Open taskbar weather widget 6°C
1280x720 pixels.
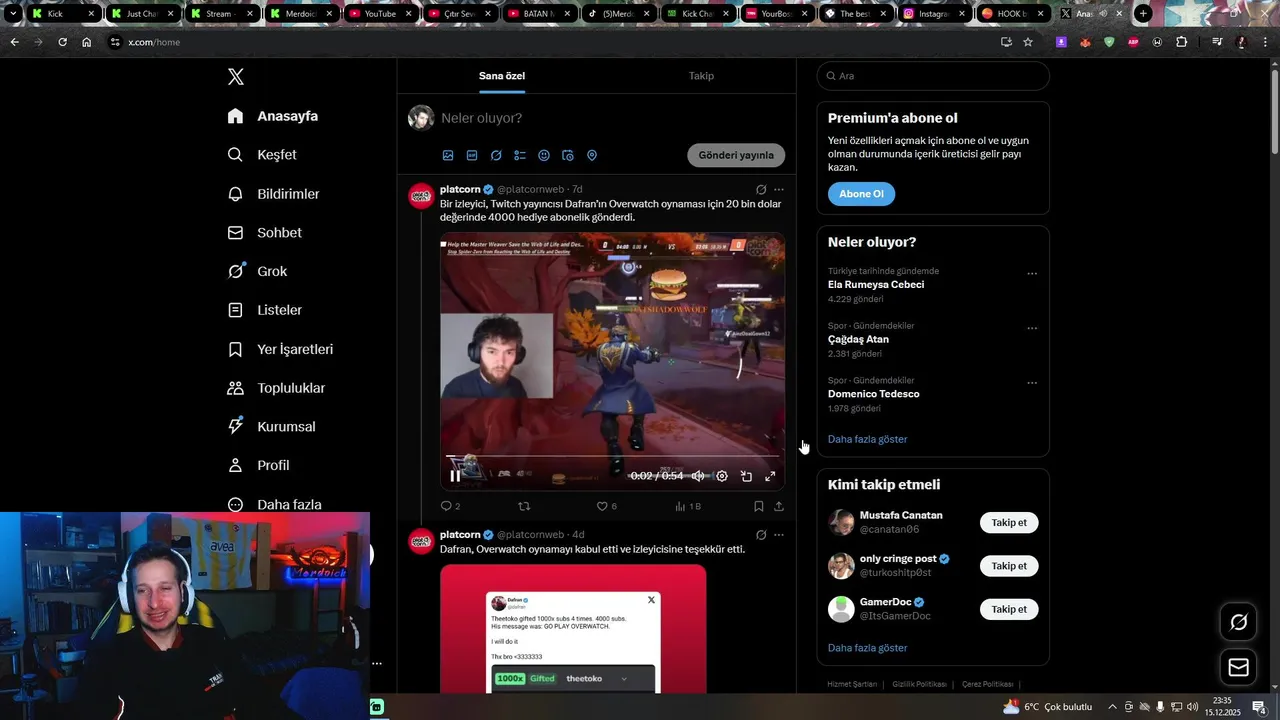[x=1047, y=707]
